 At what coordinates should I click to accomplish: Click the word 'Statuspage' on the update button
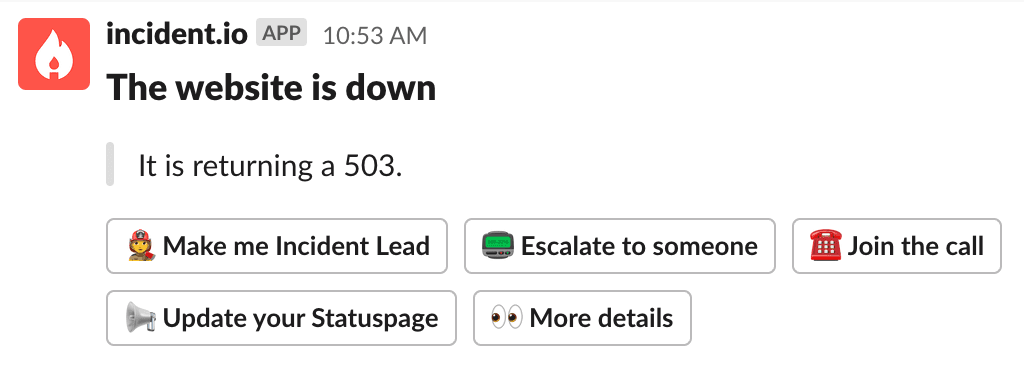pos(375,319)
